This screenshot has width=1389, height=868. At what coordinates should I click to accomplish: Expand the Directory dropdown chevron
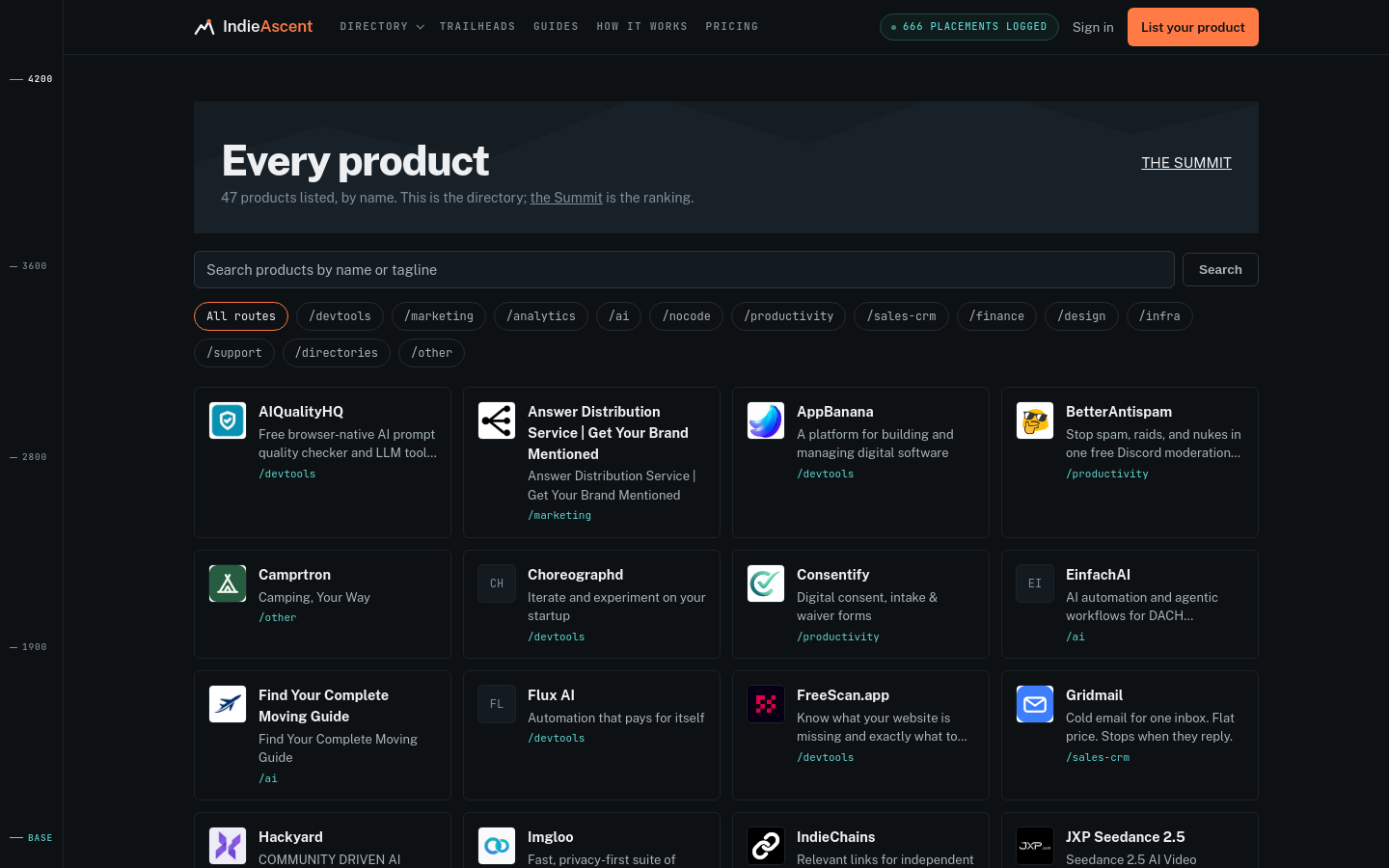pos(420,27)
